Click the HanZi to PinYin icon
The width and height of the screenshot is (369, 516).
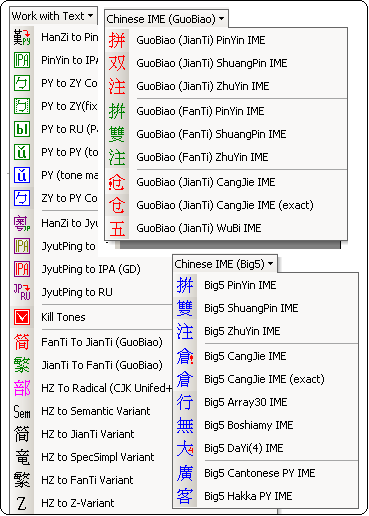[22, 37]
